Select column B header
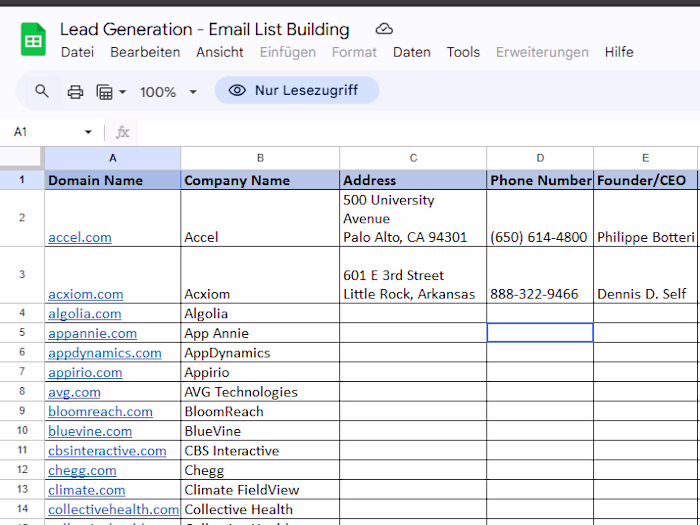This screenshot has width=700, height=525. coord(260,158)
